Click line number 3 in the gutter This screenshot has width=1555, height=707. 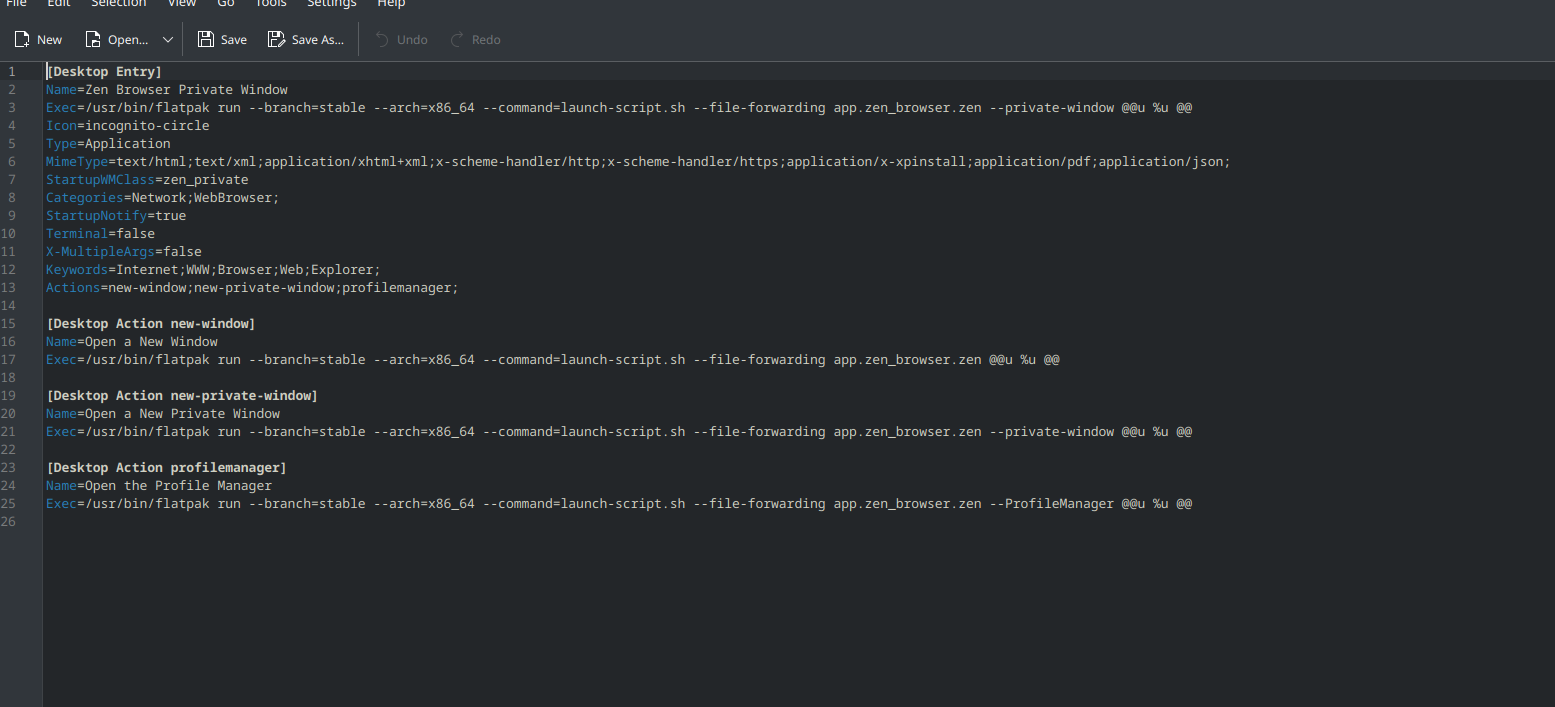point(11,108)
